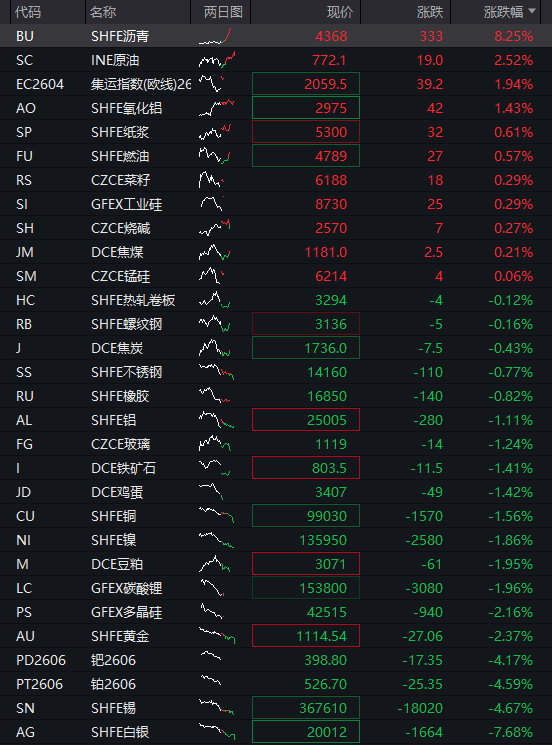This screenshot has height=745, width=552.
Task: Open the DCE豆粕 two-day mini chart
Action: pos(215,564)
